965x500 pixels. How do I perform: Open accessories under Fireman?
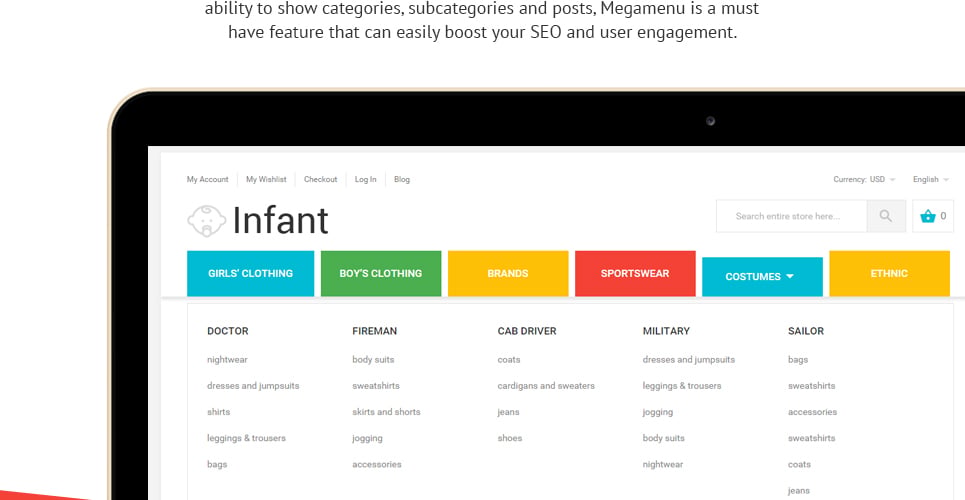click(377, 464)
